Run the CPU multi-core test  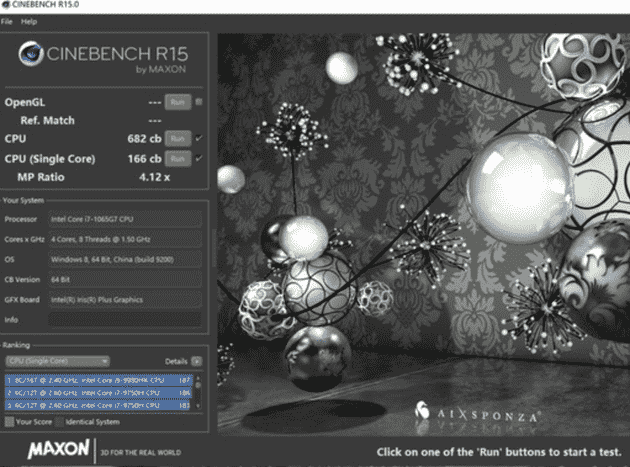(178, 139)
